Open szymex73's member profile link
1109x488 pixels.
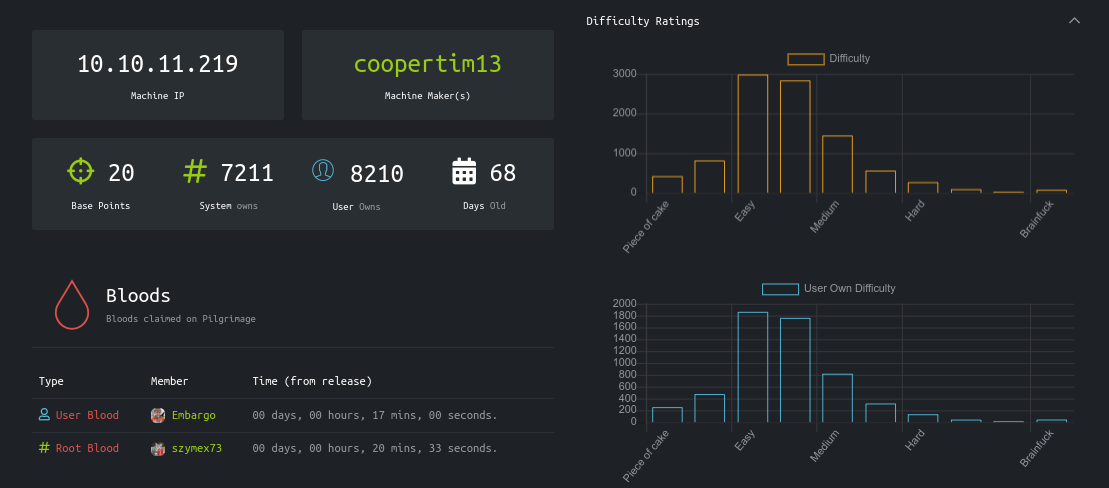coord(196,449)
